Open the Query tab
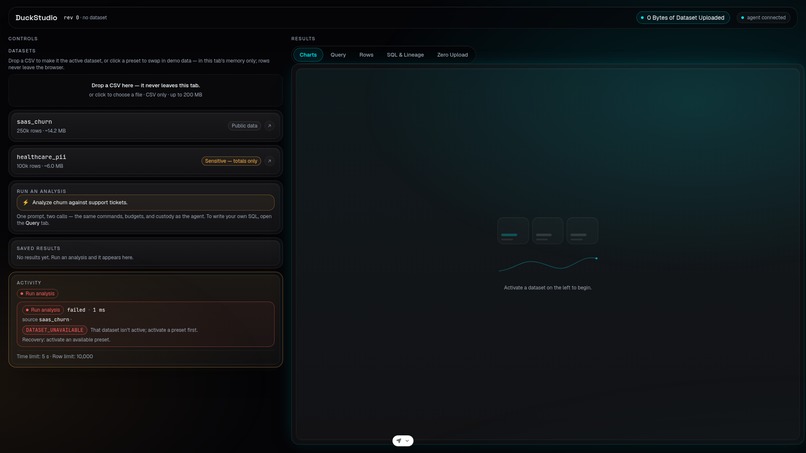 tap(338, 55)
